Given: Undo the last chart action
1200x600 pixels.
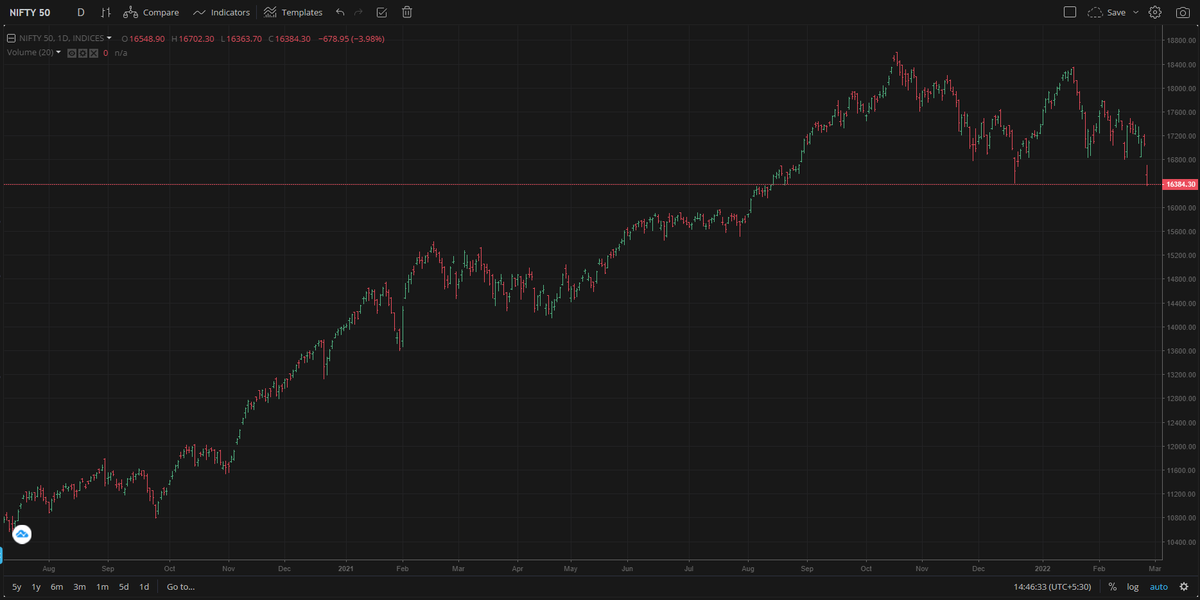Looking at the screenshot, I should [x=341, y=12].
